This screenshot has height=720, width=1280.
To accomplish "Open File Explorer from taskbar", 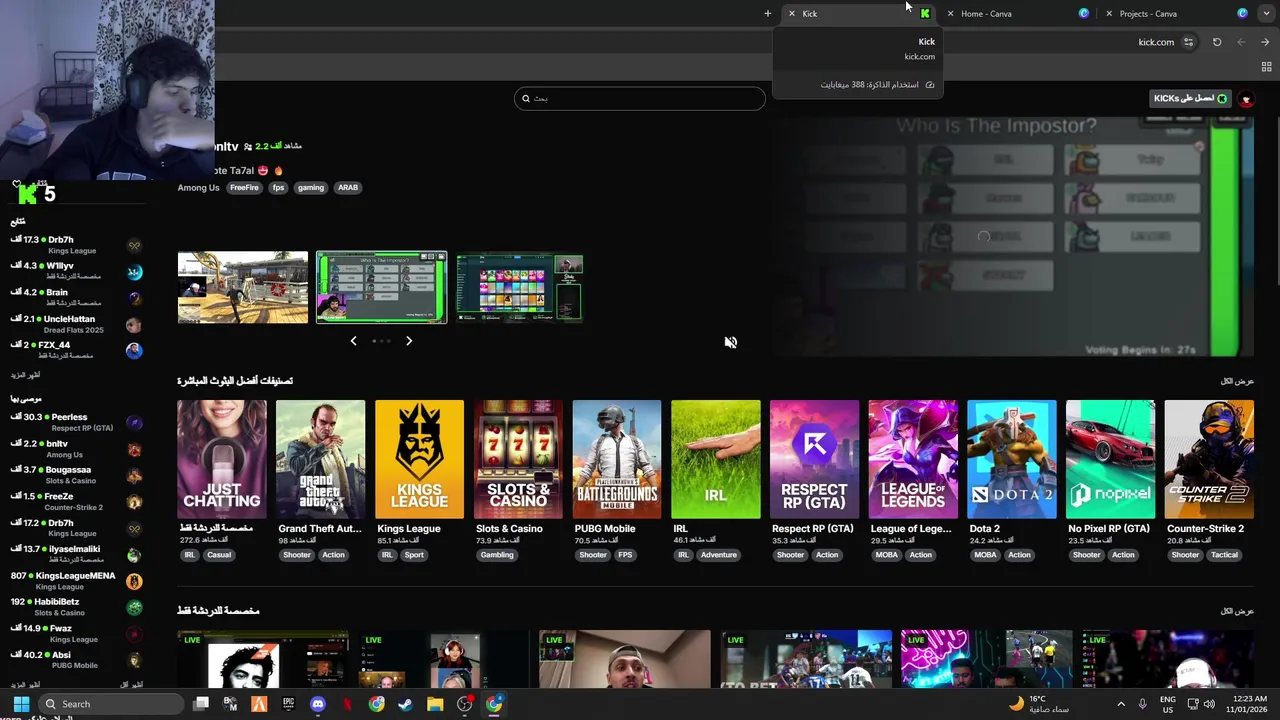I will (435, 704).
